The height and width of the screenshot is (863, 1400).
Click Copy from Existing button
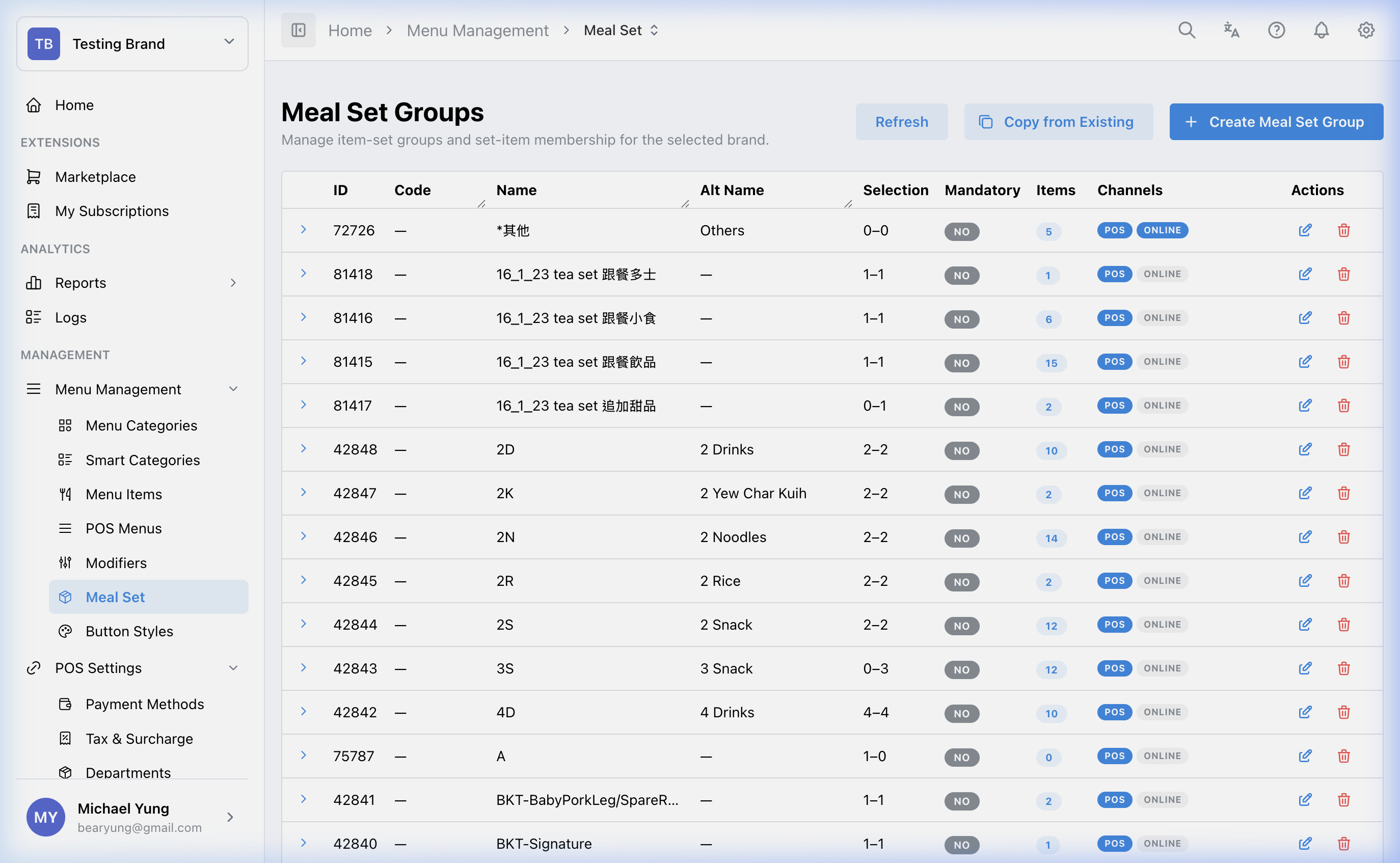point(1058,122)
